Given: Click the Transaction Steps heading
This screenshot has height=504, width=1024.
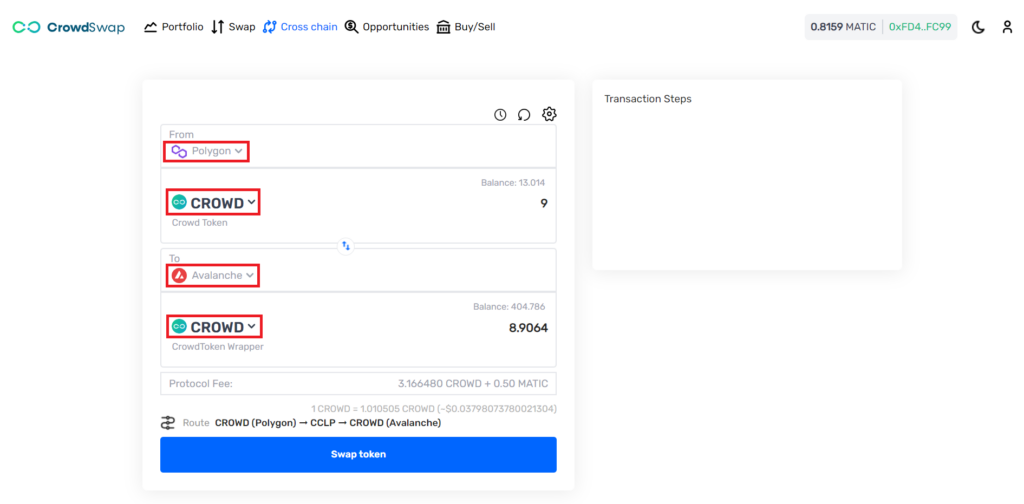Looking at the screenshot, I should pos(648,99).
